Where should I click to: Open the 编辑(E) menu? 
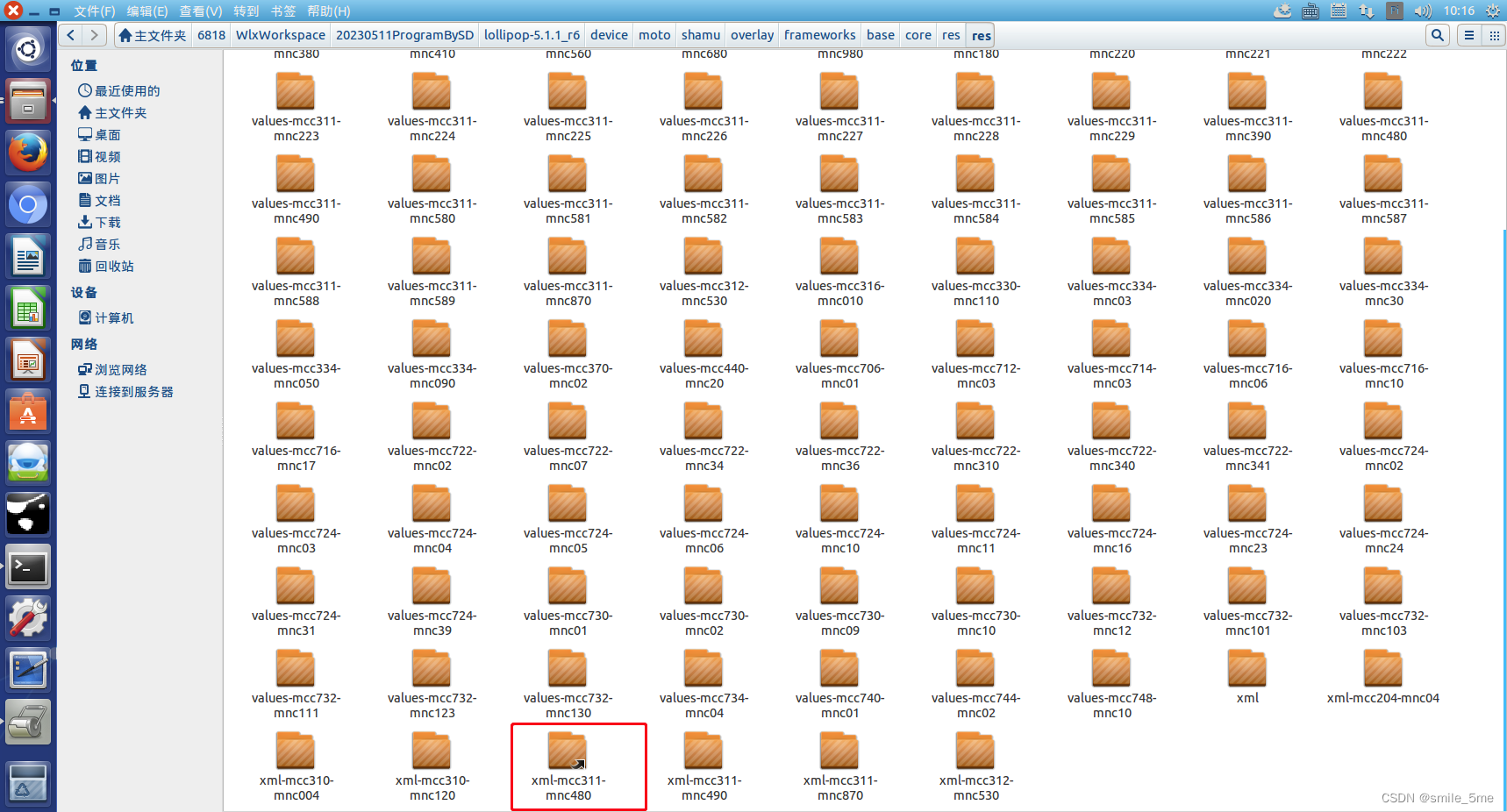(x=147, y=11)
